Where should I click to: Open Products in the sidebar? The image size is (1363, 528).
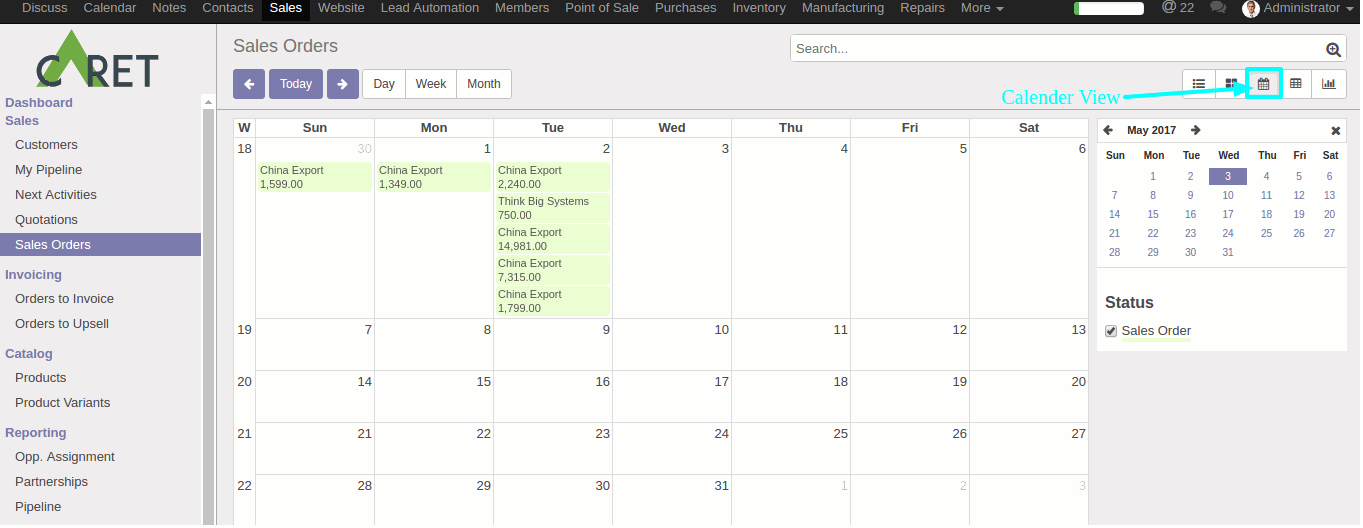point(40,378)
